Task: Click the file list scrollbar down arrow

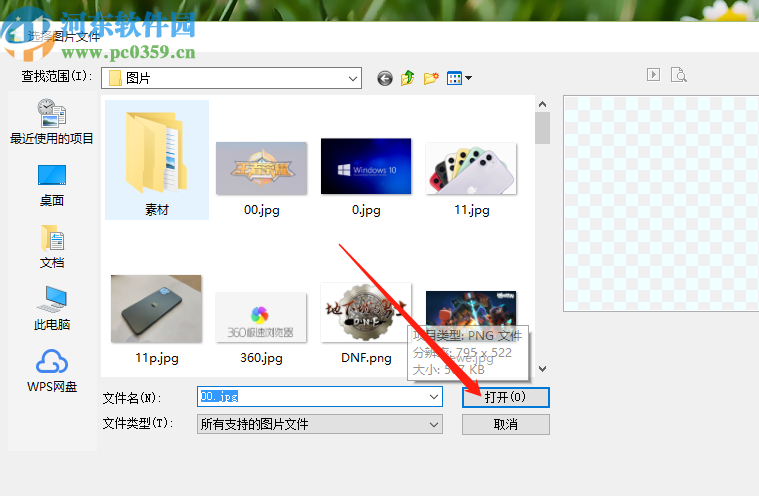Action: 543,369
